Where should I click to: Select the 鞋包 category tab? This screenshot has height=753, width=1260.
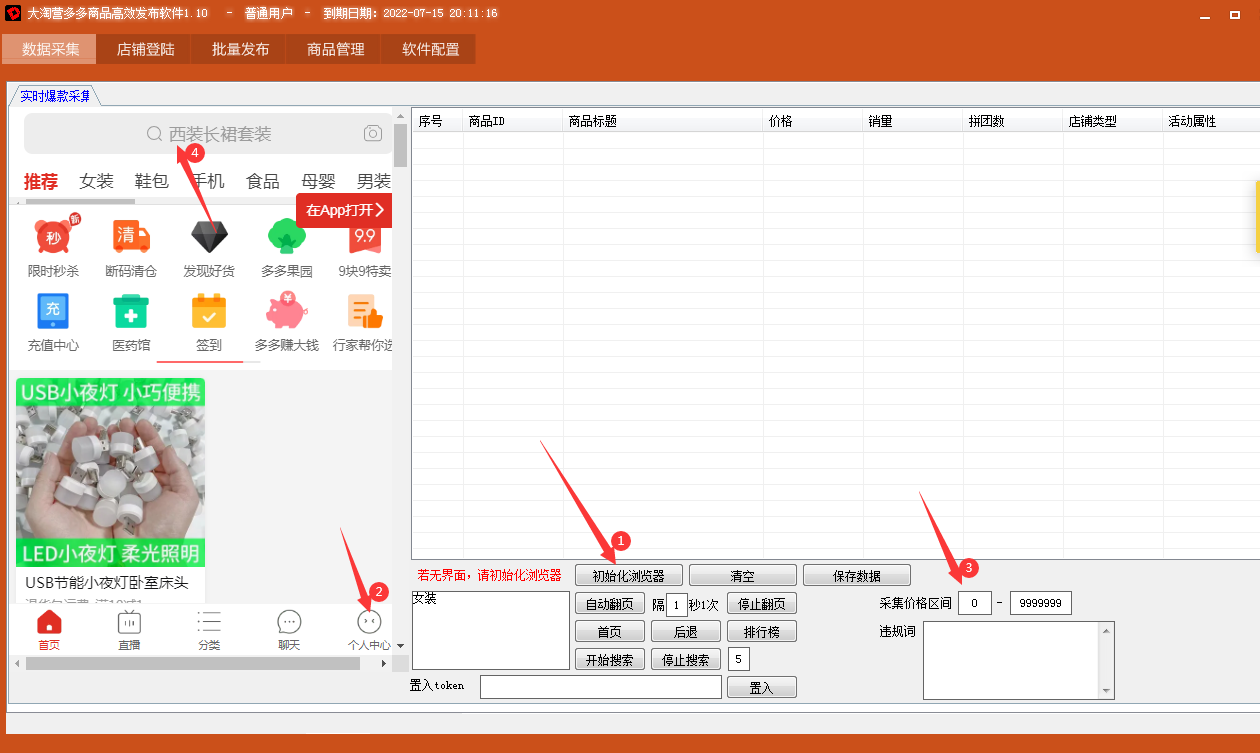(x=152, y=181)
